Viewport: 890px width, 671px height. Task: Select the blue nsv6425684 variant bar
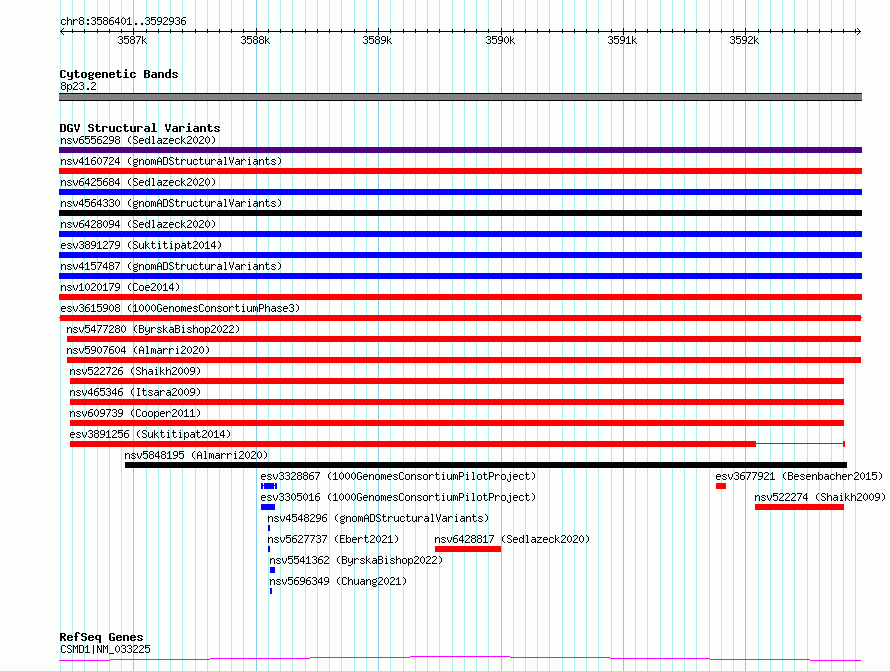click(460, 192)
